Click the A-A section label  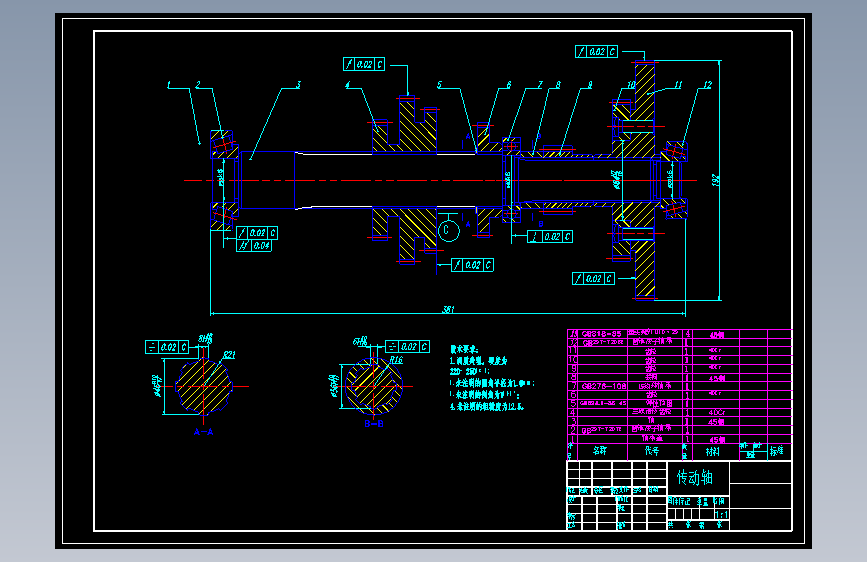point(203,431)
